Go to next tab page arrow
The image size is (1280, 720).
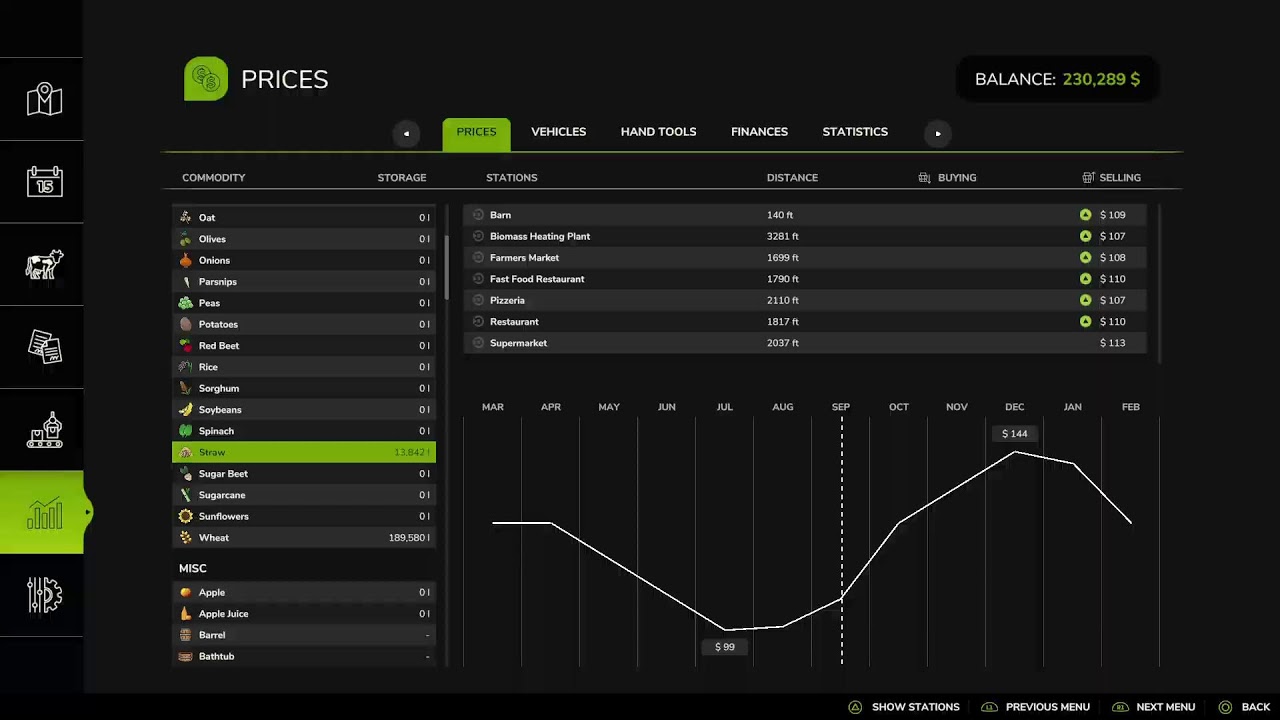[938, 133]
